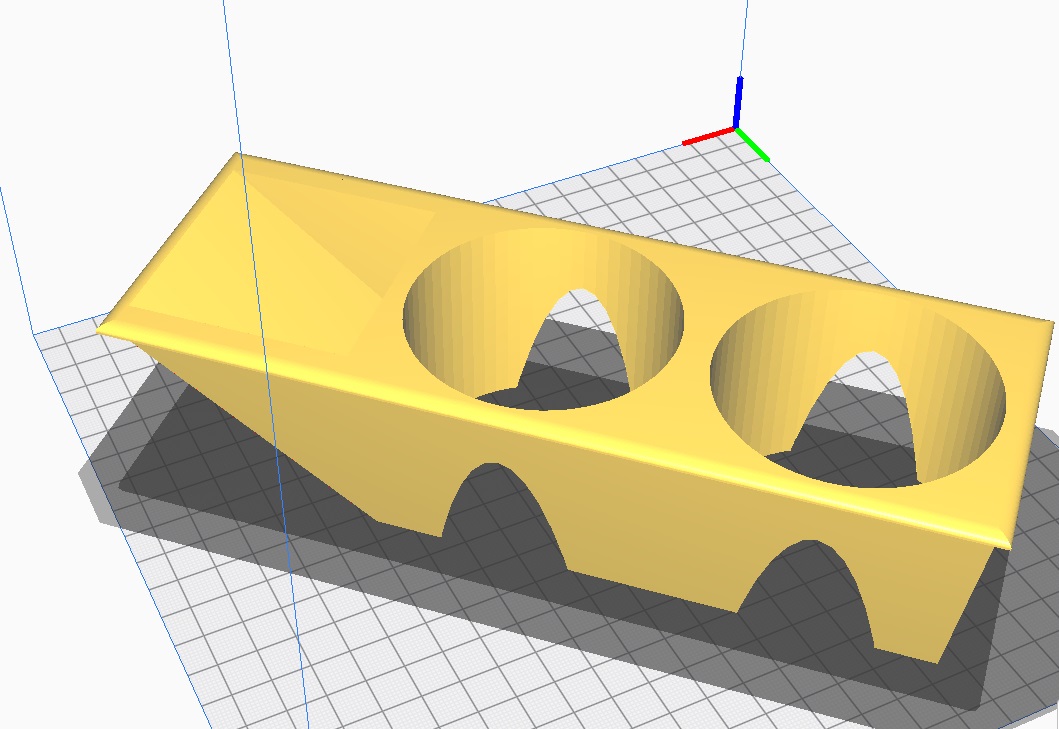Click the sloped underside on the model's left

click(x=250, y=420)
